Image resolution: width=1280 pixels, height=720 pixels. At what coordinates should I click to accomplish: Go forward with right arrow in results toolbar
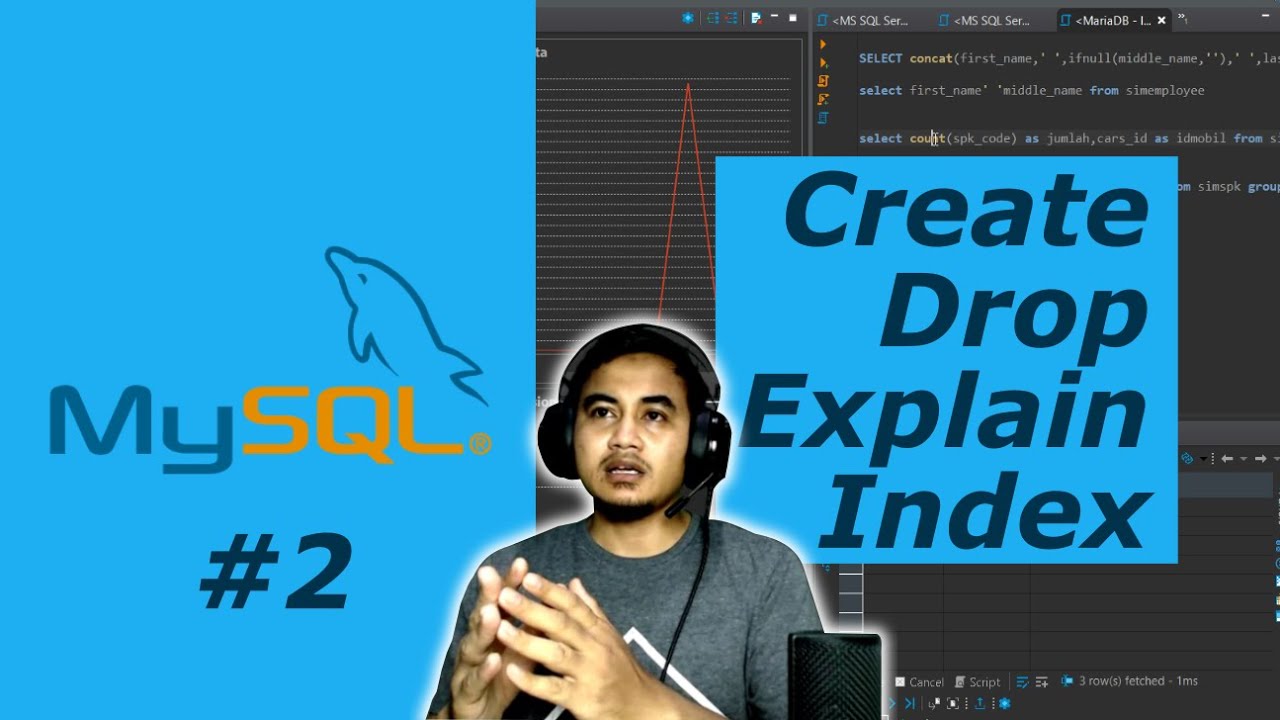coord(1260,459)
